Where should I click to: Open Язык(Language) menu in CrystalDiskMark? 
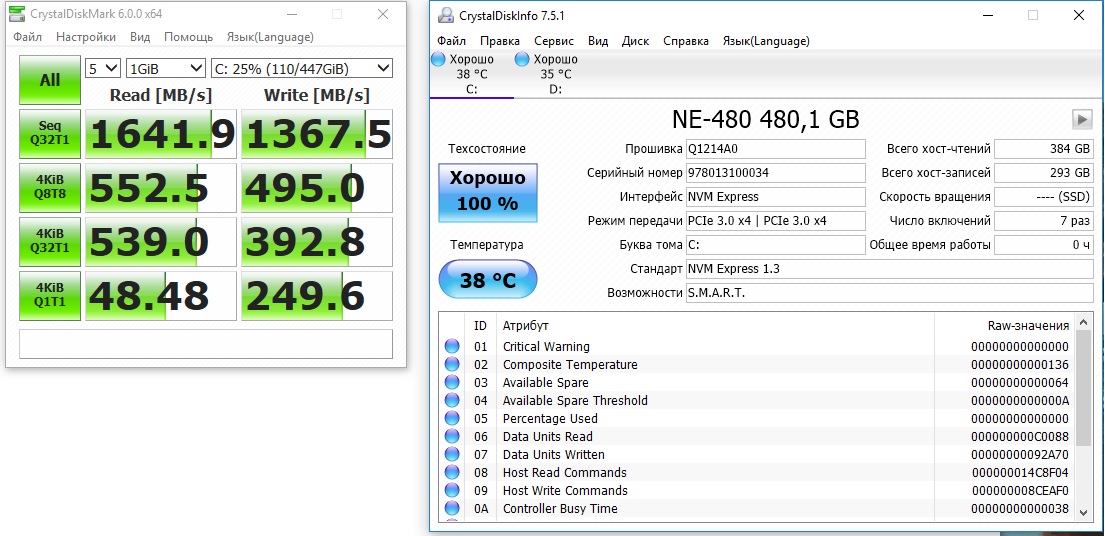click(270, 37)
